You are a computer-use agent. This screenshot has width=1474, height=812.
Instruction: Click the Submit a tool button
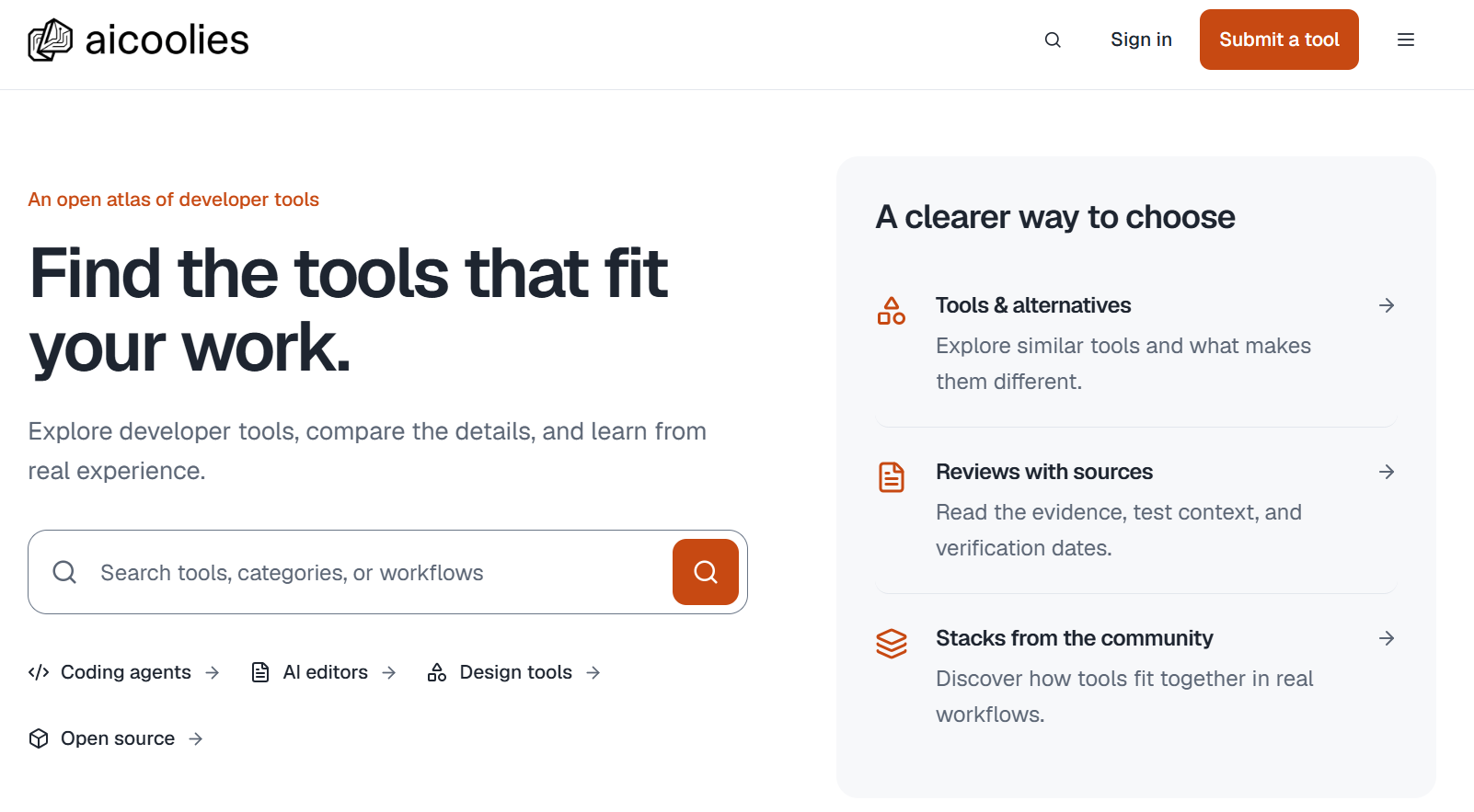(x=1279, y=40)
